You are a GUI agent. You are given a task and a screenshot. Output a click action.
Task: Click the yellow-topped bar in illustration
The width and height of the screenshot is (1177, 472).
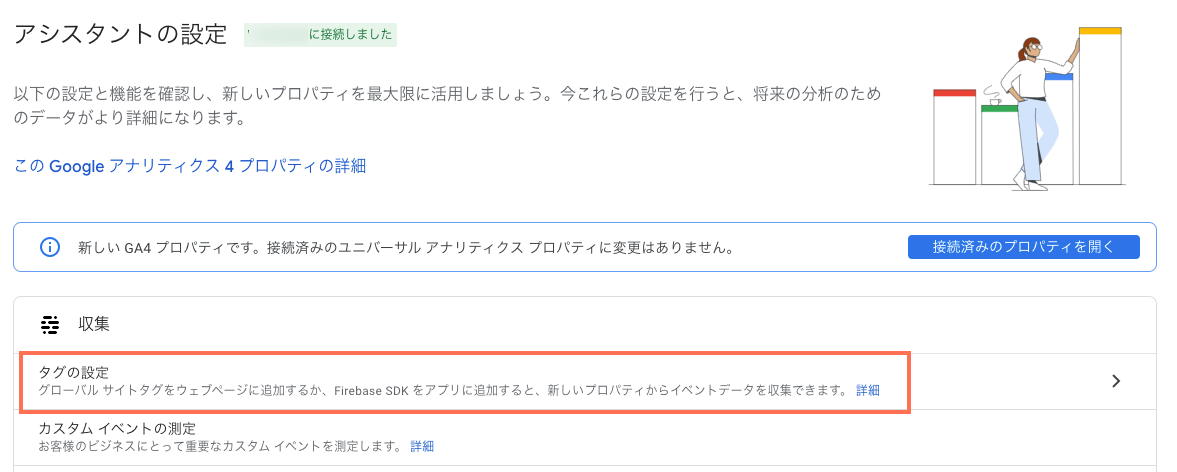(x=1100, y=106)
